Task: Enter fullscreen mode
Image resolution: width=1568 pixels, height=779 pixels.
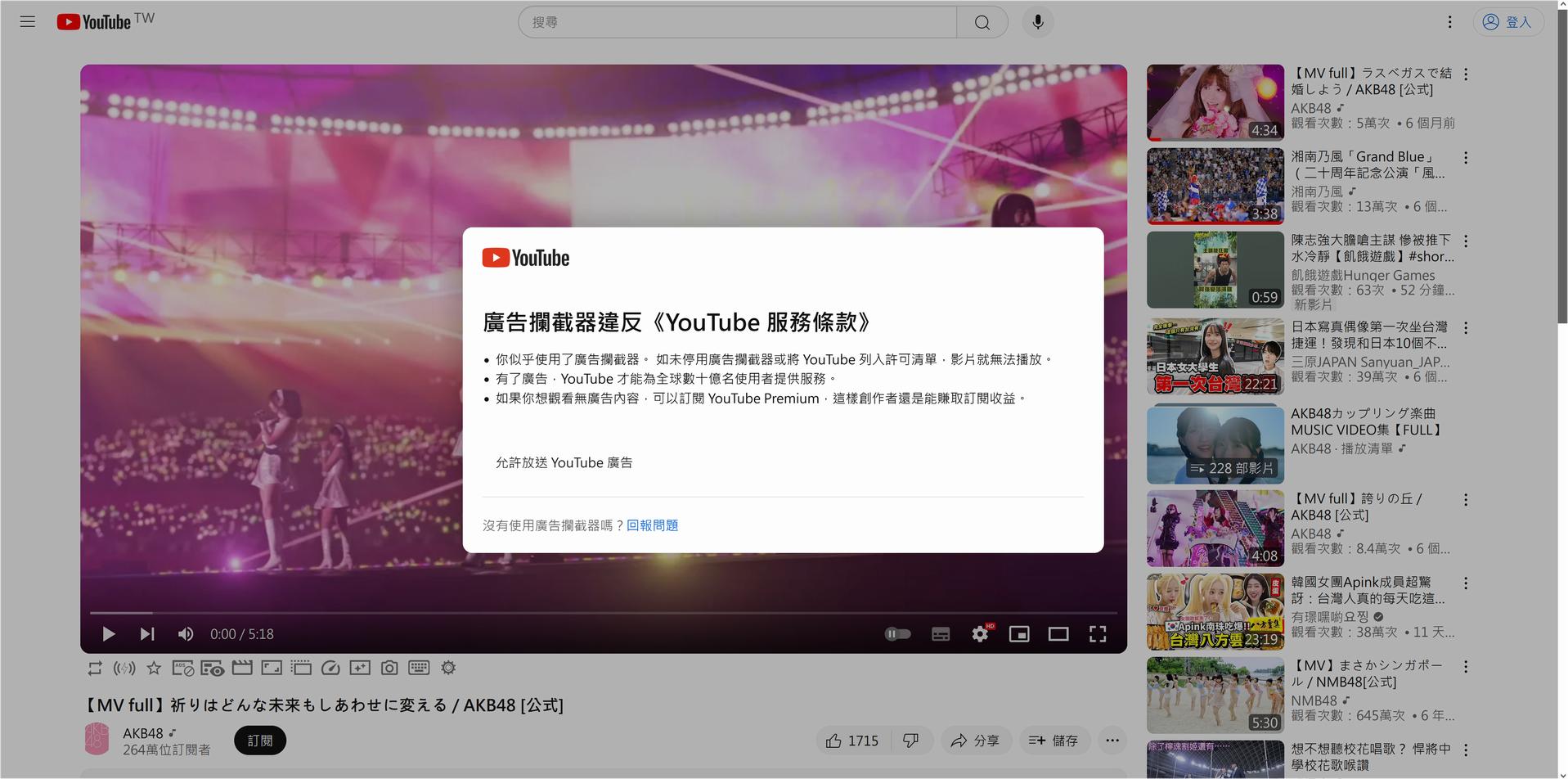Action: click(1098, 634)
